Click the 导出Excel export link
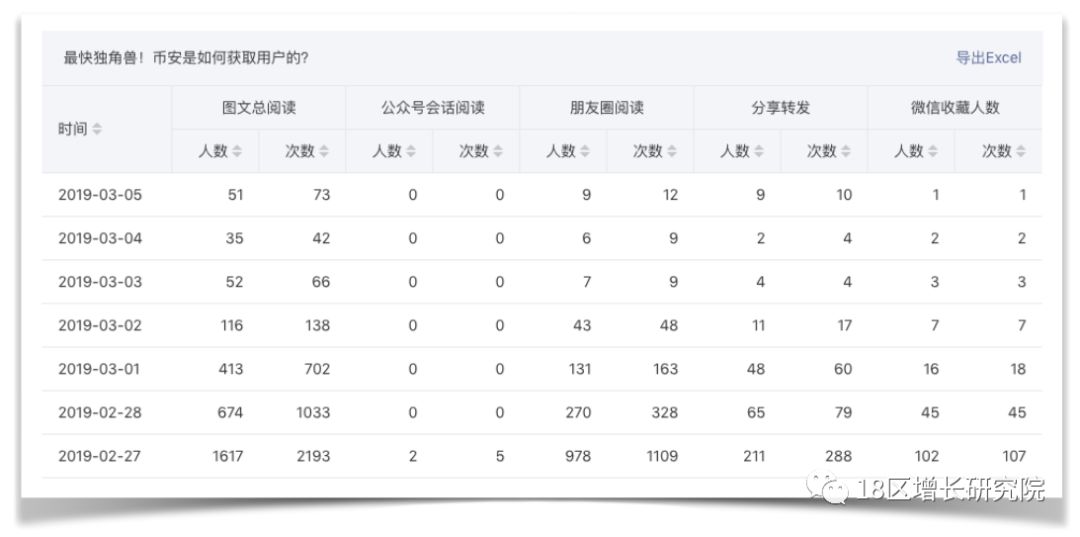Viewport: 1080px width, 537px height. tap(988, 58)
